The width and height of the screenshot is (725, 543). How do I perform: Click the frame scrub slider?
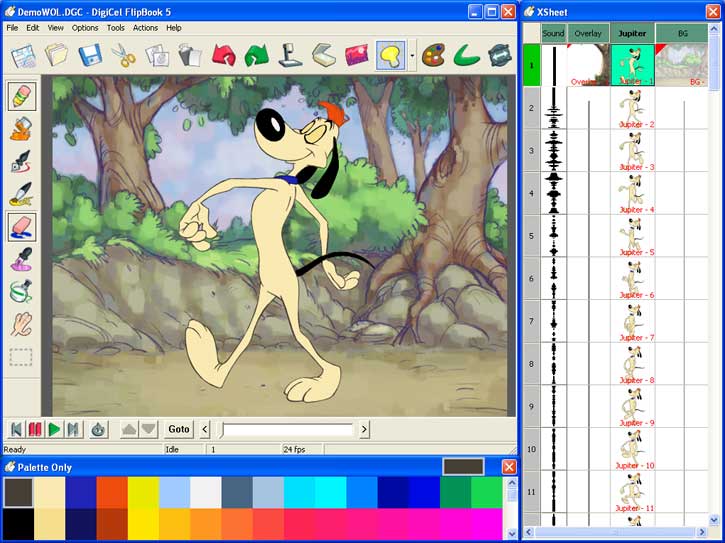click(x=287, y=430)
